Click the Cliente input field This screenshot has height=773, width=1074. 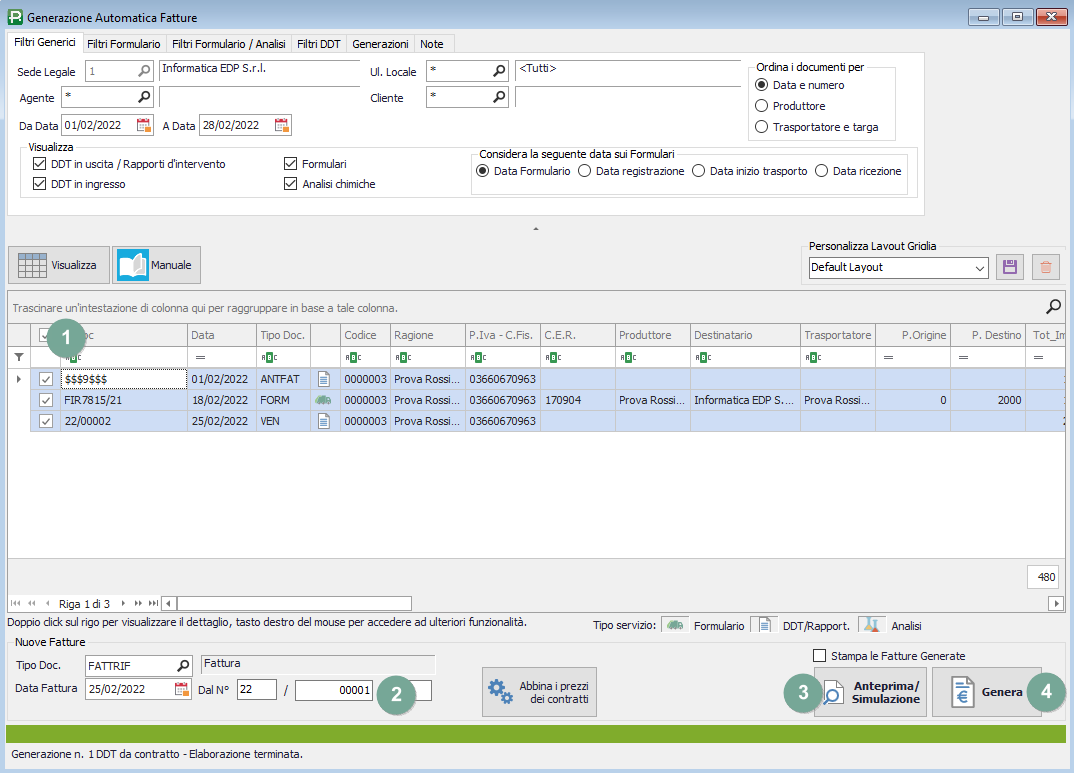[x=458, y=98]
